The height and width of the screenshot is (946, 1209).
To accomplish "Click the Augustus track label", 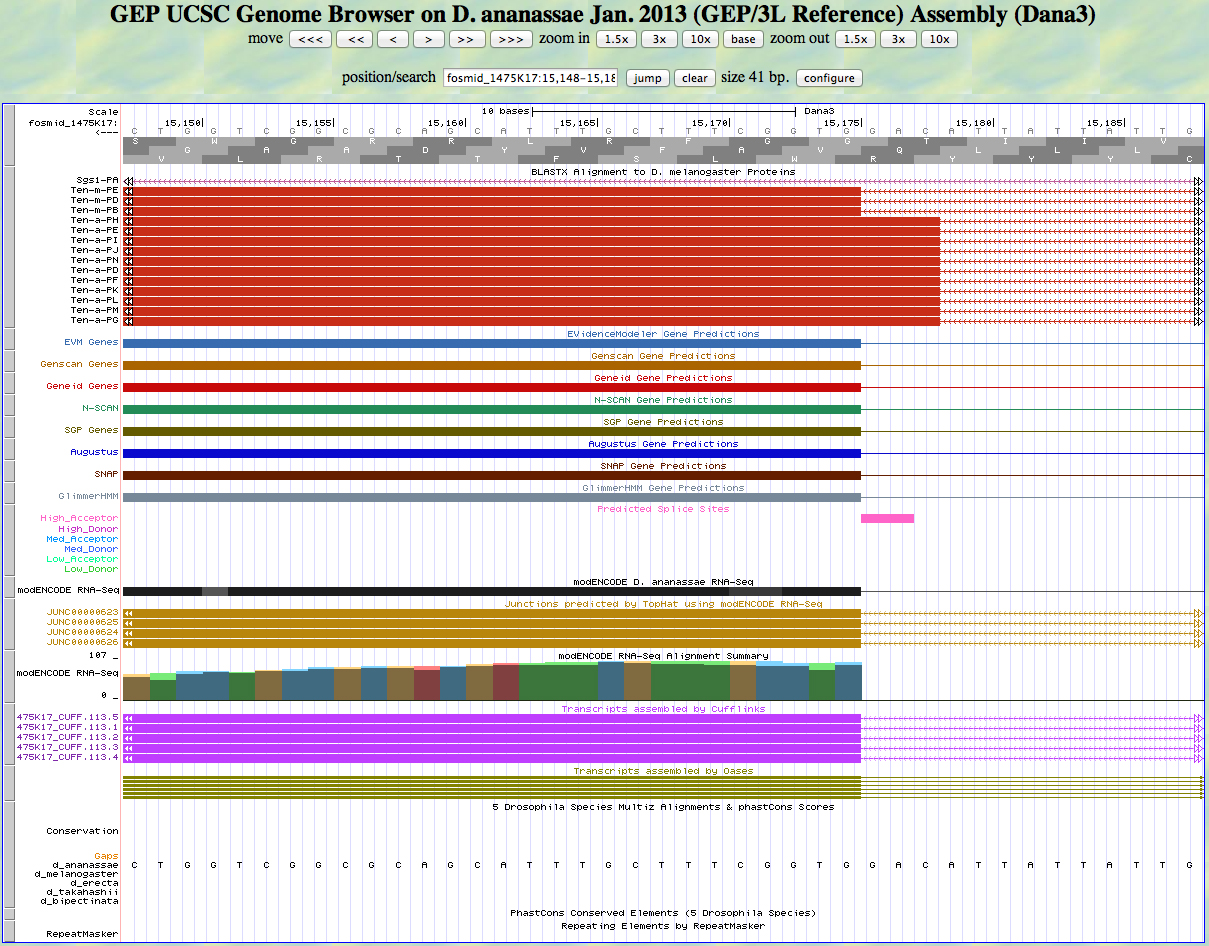I will [x=94, y=453].
